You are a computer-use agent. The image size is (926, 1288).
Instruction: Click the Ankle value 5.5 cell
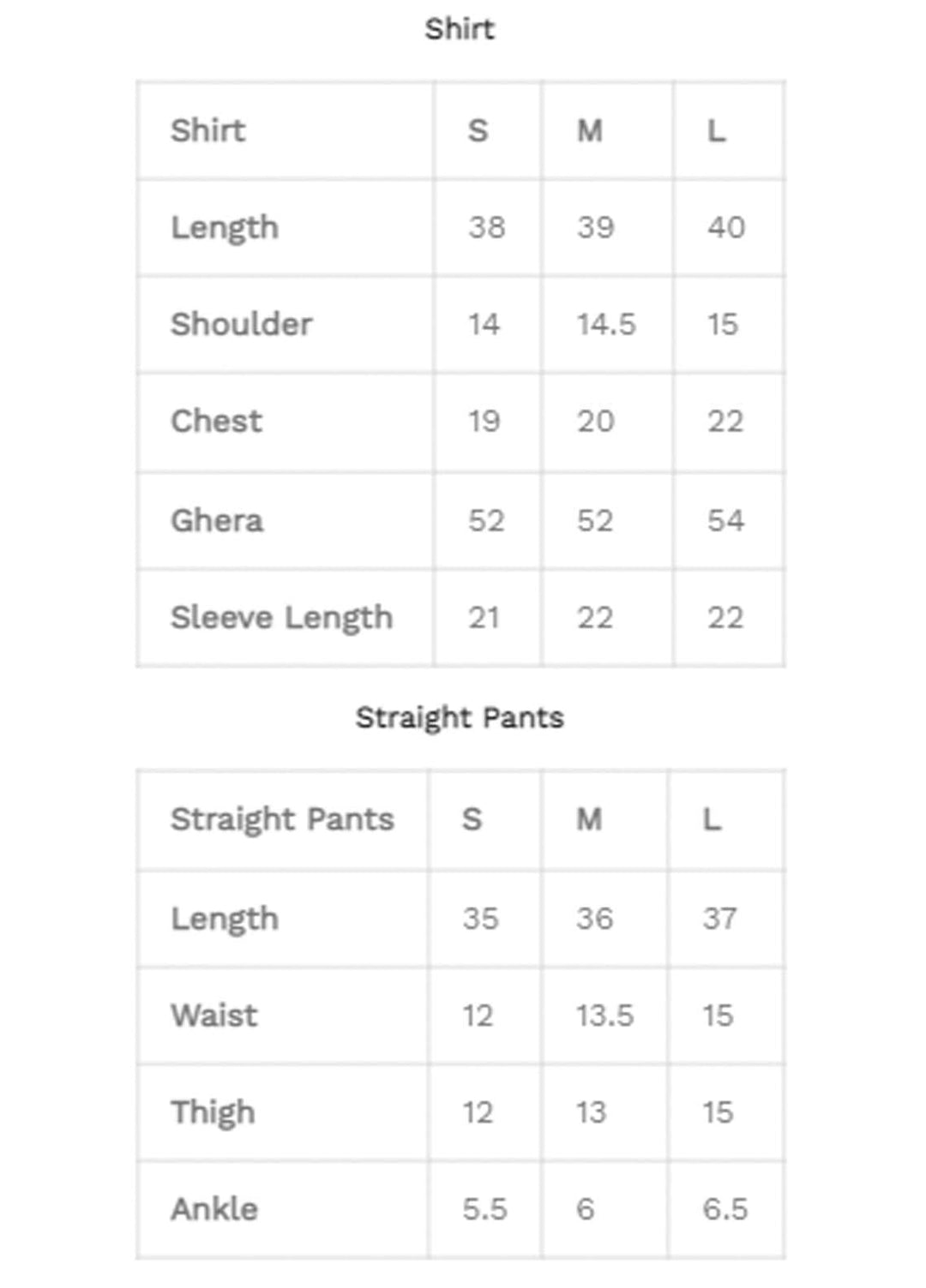click(484, 1209)
